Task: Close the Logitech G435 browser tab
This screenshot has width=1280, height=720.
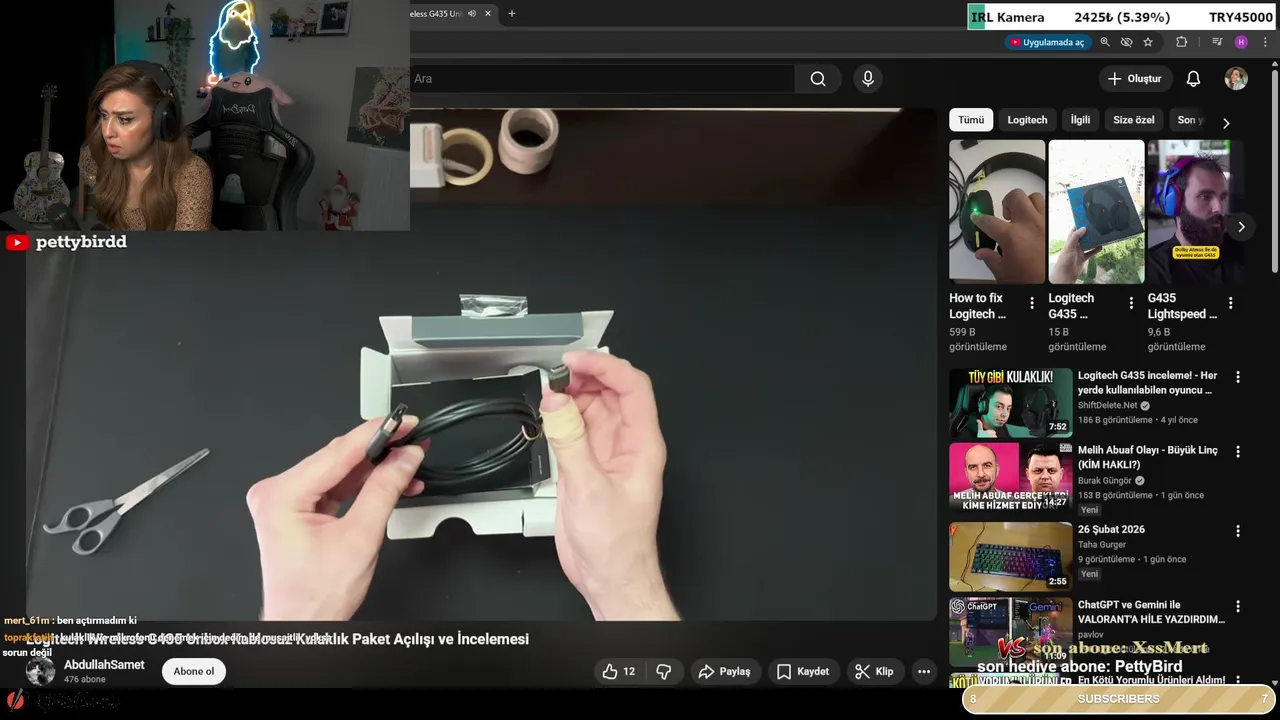Action: (x=488, y=14)
